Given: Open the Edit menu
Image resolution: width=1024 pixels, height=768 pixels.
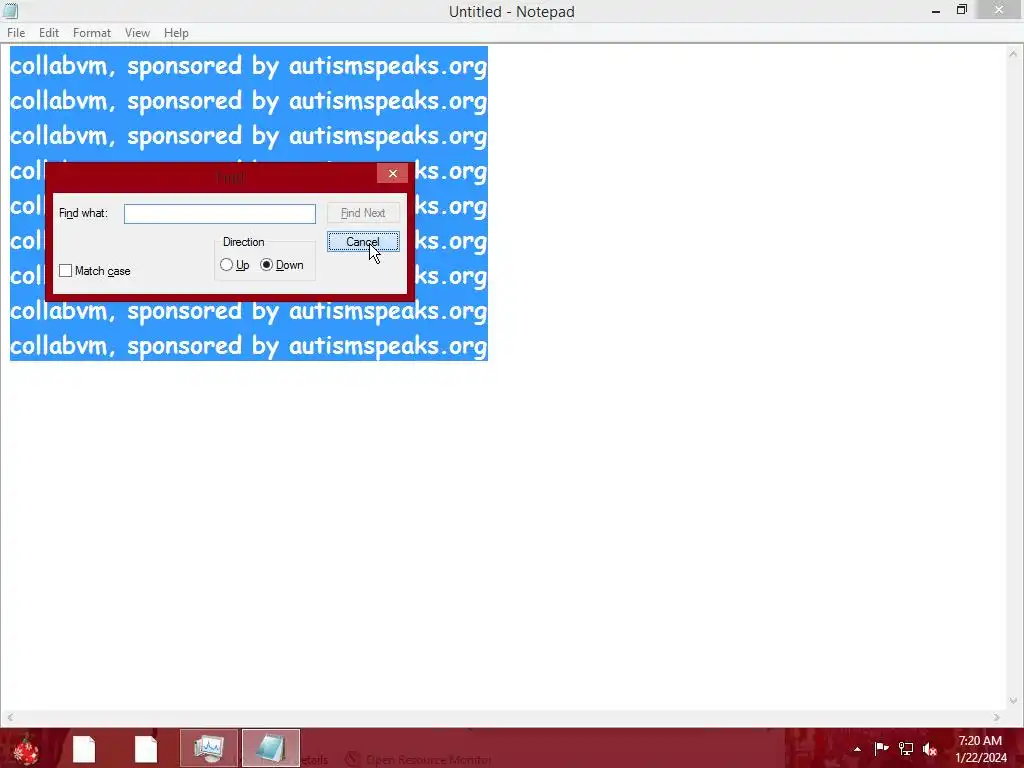Looking at the screenshot, I should click(x=48, y=33).
